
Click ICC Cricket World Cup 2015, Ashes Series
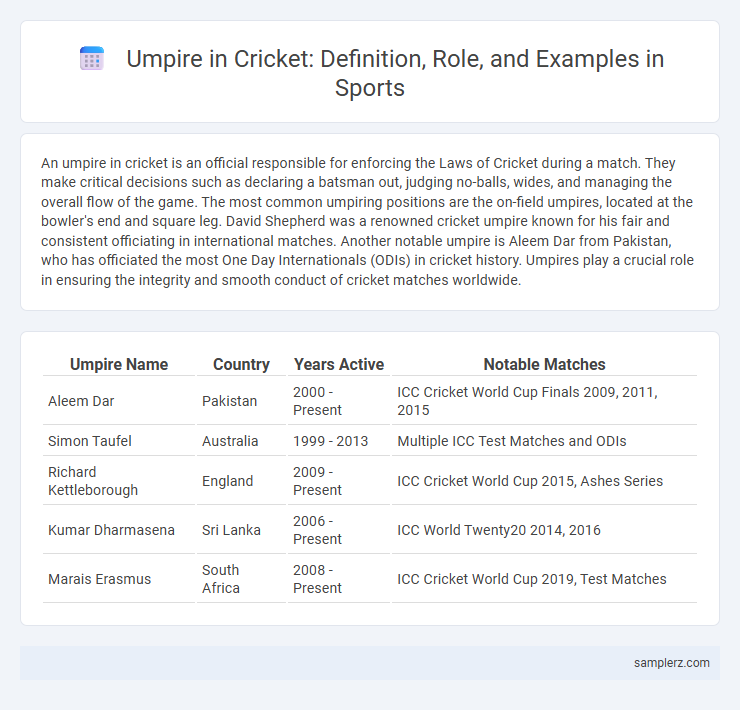point(544,481)
